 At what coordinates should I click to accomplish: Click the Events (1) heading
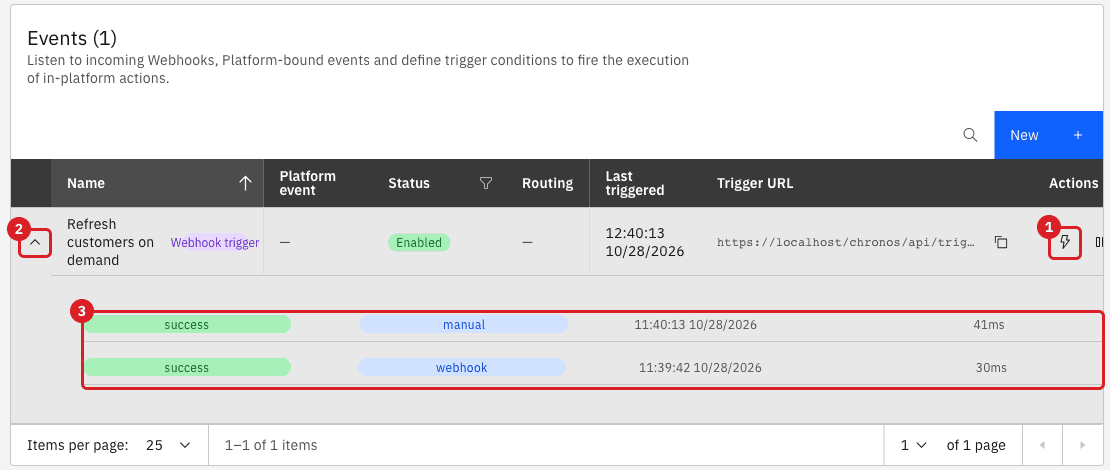[71, 38]
